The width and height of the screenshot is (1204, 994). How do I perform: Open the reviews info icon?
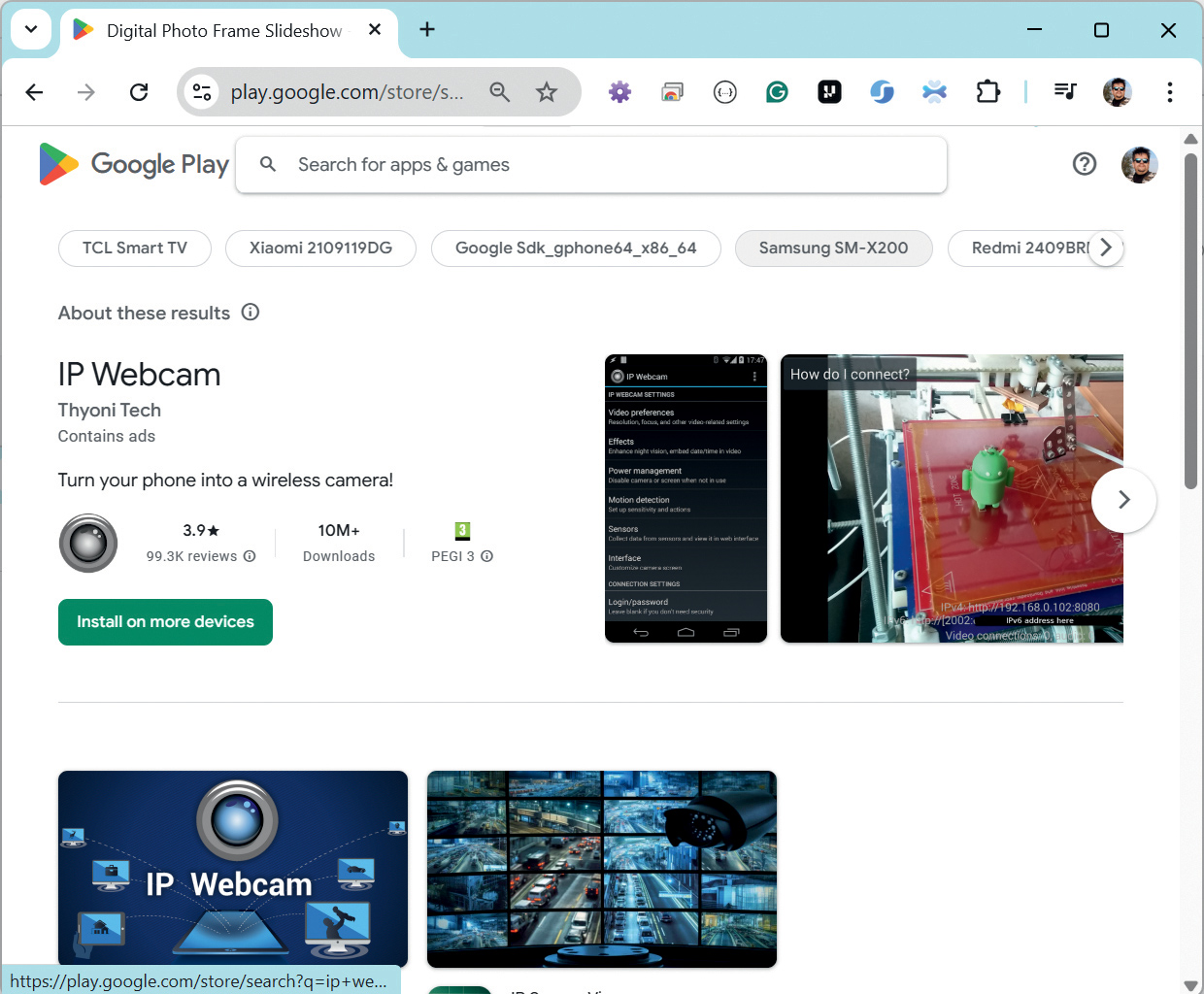[250, 556]
